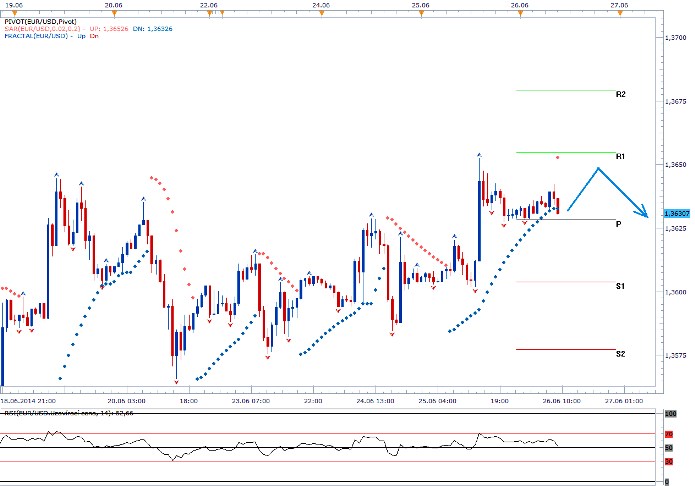This screenshot has width=695, height=486.
Task: Click the 1,3675 price axis label
Action: (x=676, y=101)
